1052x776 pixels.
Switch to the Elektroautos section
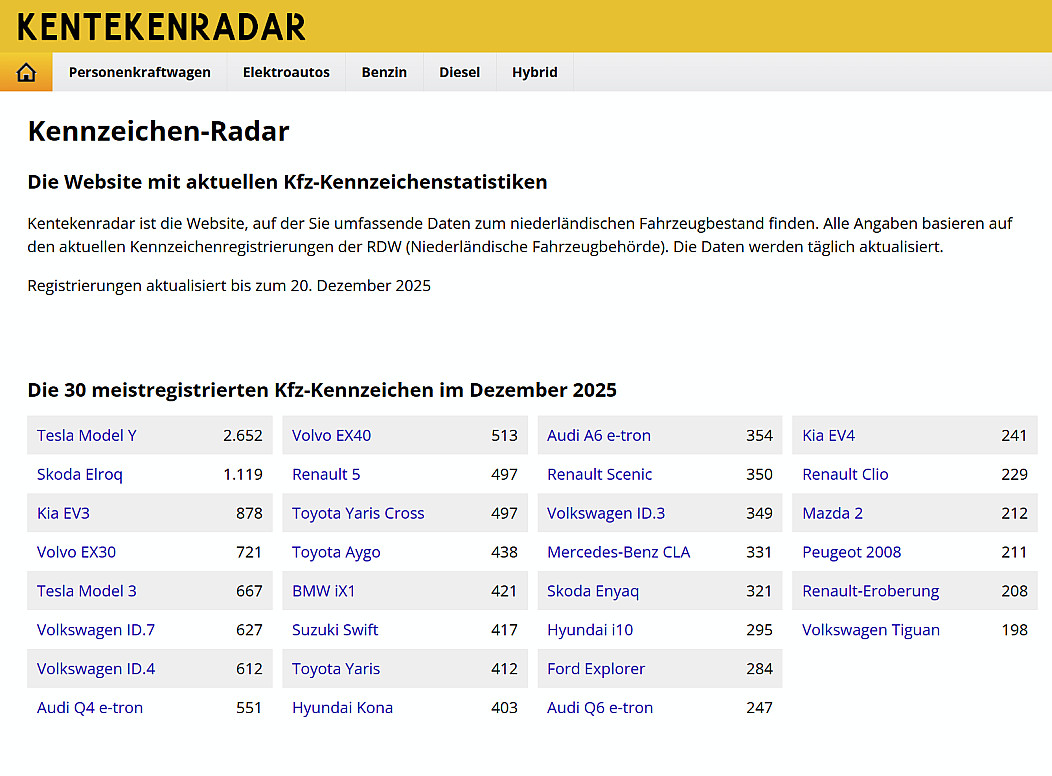point(286,72)
